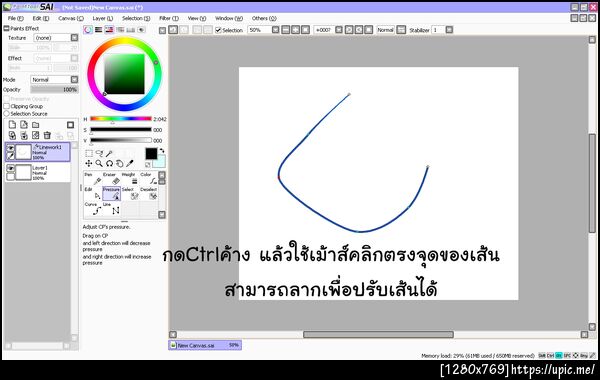Image resolution: width=600 pixels, height=380 pixels.
Task: Choose the Pressure tool
Action: [x=112, y=194]
